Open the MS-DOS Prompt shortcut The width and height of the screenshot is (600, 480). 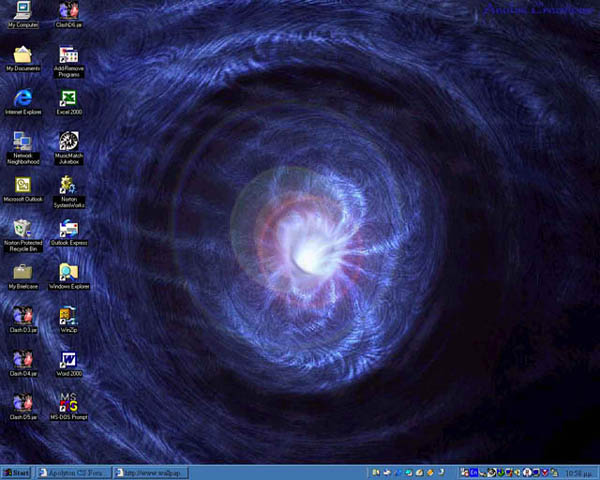[x=69, y=403]
